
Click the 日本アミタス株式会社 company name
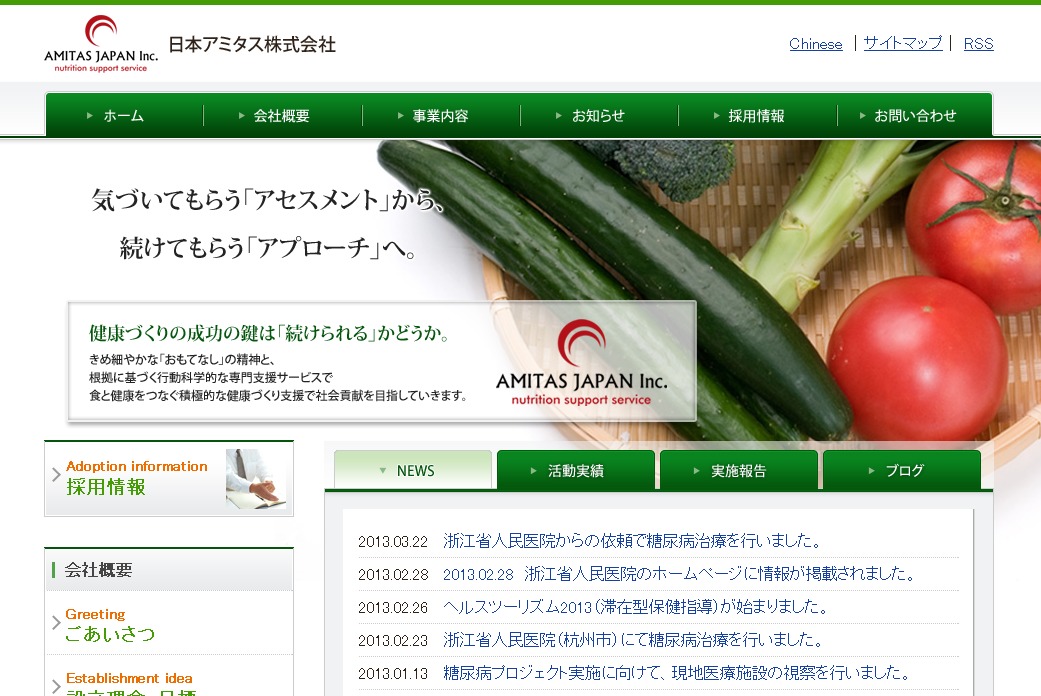pos(252,44)
